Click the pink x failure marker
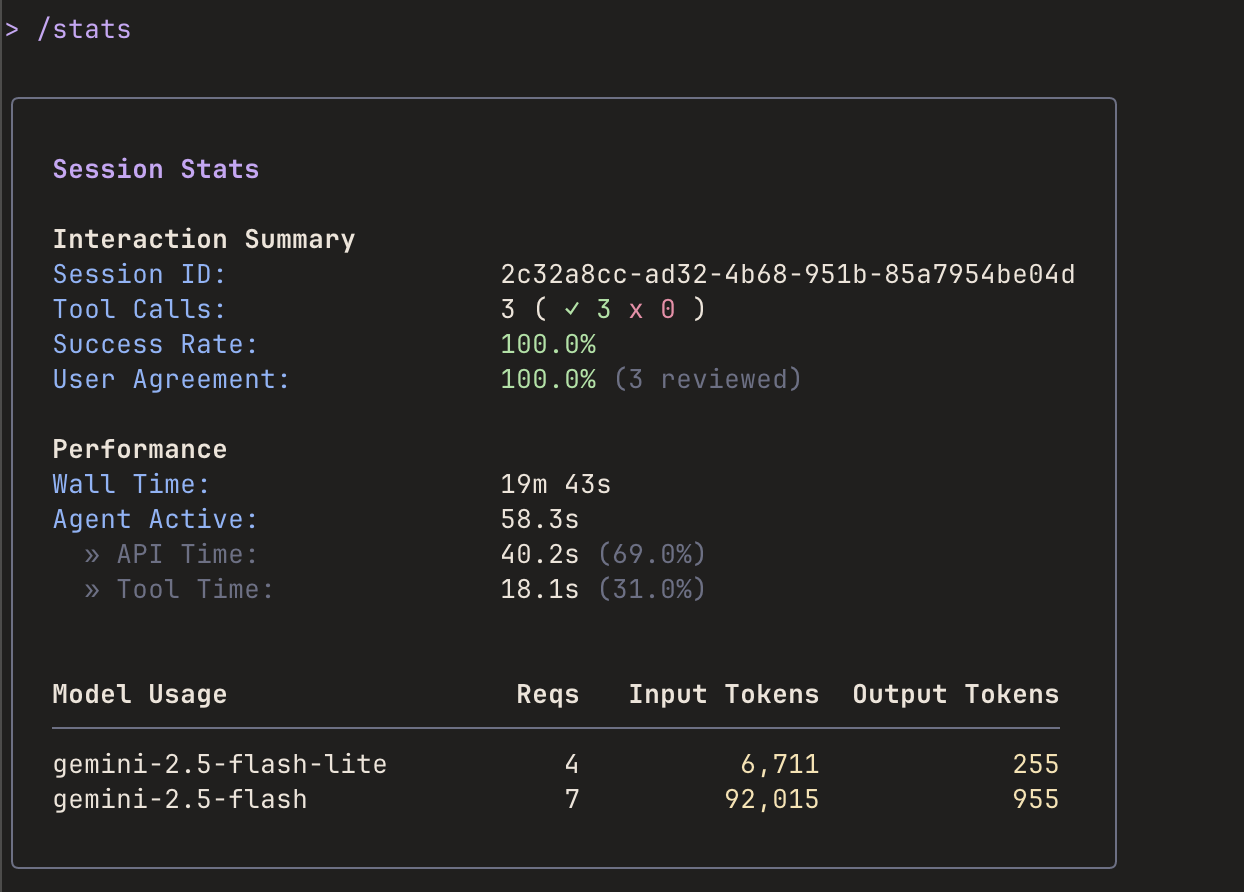The image size is (1244, 892). [x=635, y=310]
